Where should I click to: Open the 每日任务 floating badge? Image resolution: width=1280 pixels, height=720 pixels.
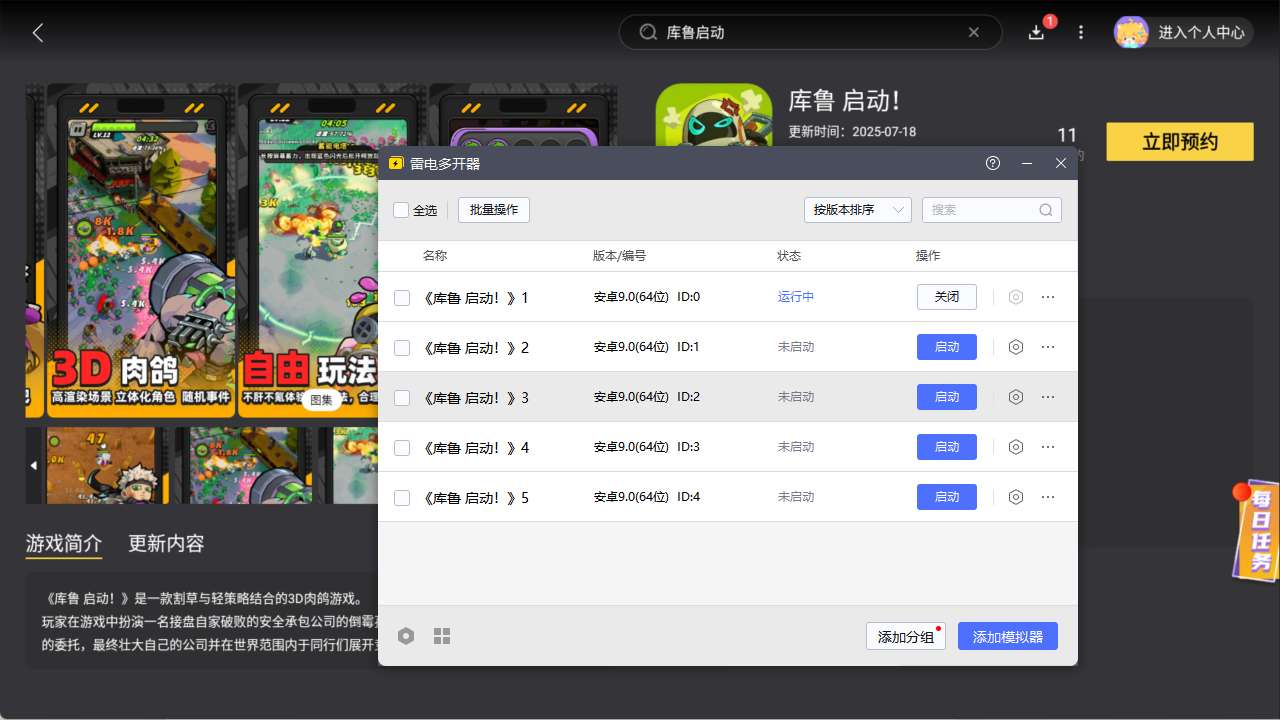coord(1256,530)
